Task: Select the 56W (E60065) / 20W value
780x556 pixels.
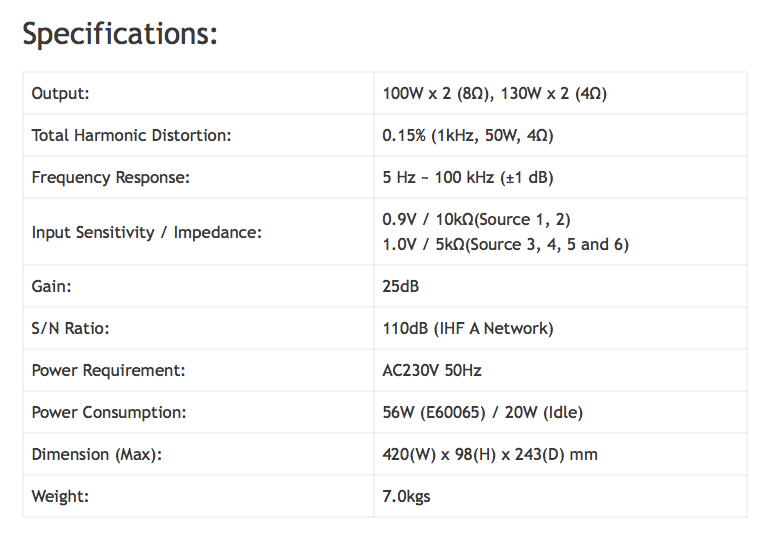Action: coord(482,412)
